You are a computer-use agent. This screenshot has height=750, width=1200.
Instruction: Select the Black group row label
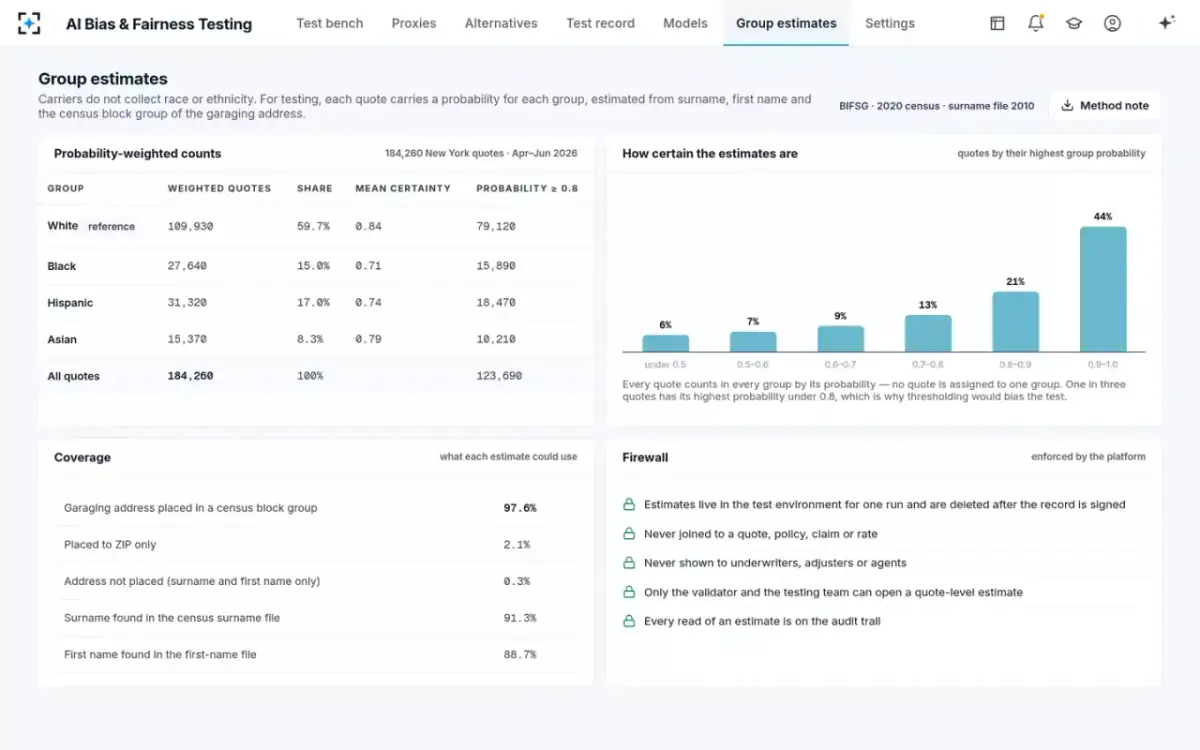point(62,266)
